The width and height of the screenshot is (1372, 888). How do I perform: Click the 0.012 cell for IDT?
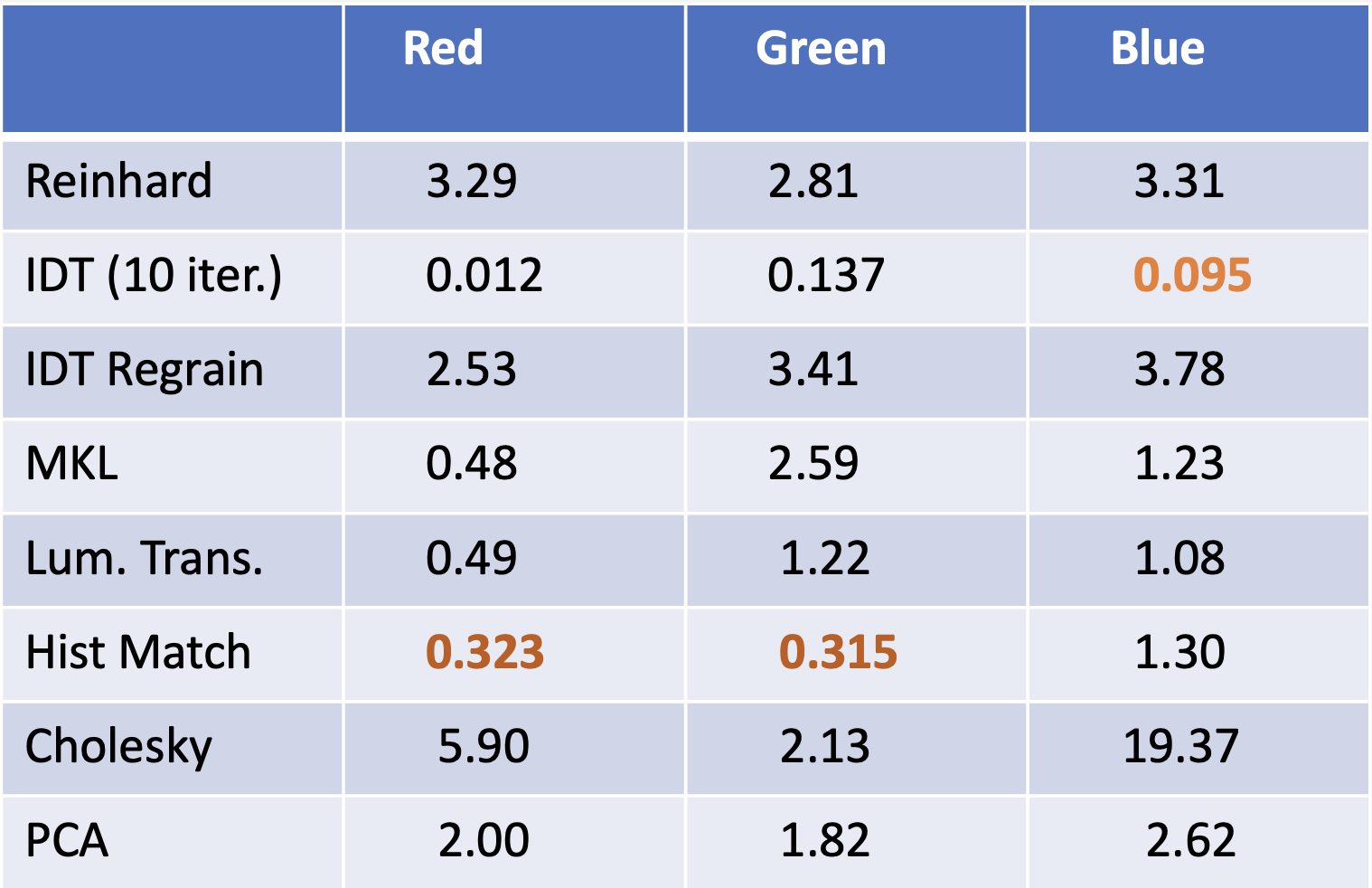[x=484, y=275]
